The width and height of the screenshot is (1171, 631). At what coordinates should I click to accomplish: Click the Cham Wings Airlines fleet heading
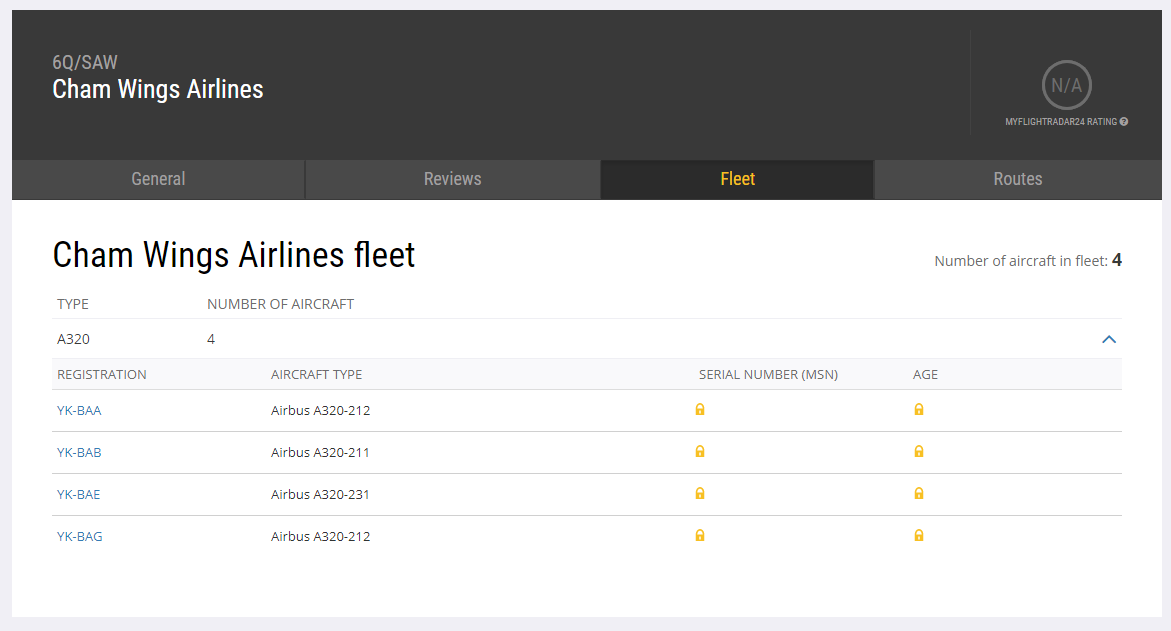click(x=234, y=255)
